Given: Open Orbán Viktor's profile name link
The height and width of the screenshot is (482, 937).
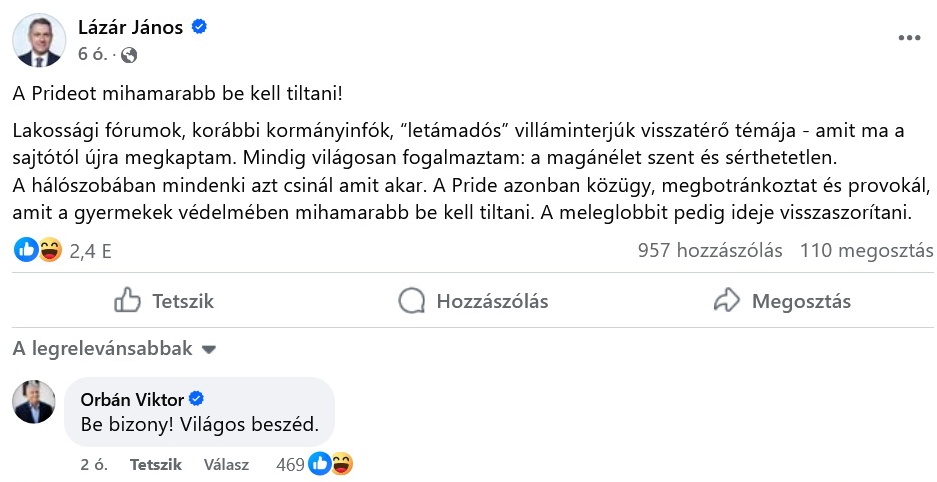Looking at the screenshot, I should 132,400.
